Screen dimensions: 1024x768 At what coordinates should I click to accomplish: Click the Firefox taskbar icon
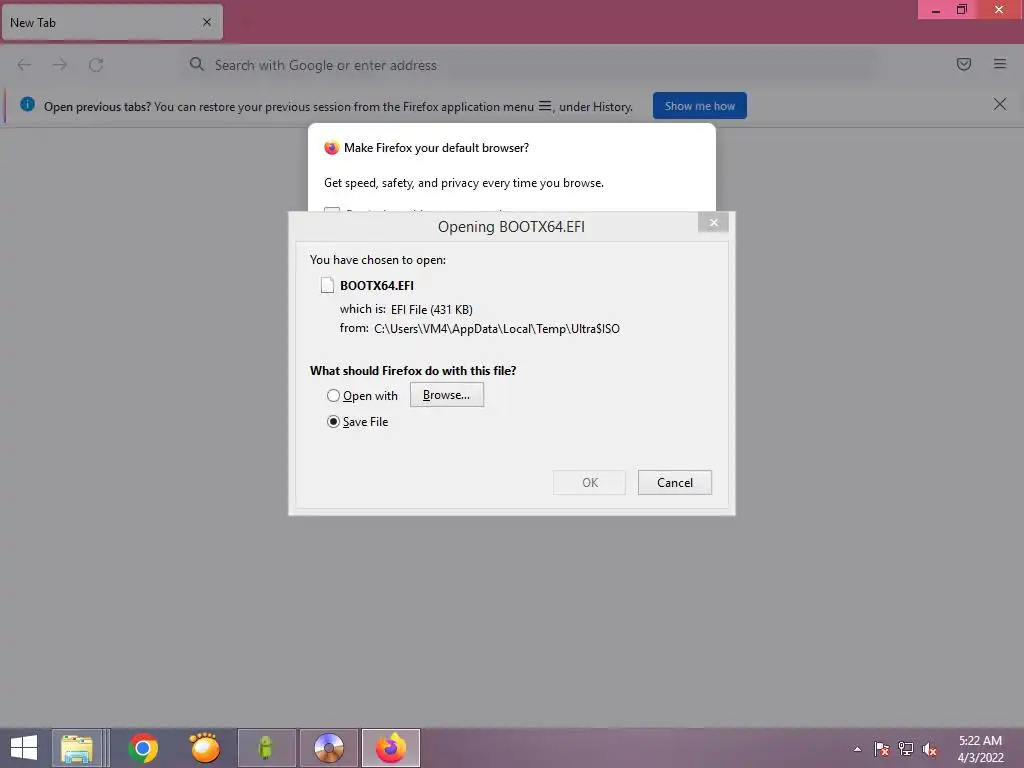click(391, 748)
